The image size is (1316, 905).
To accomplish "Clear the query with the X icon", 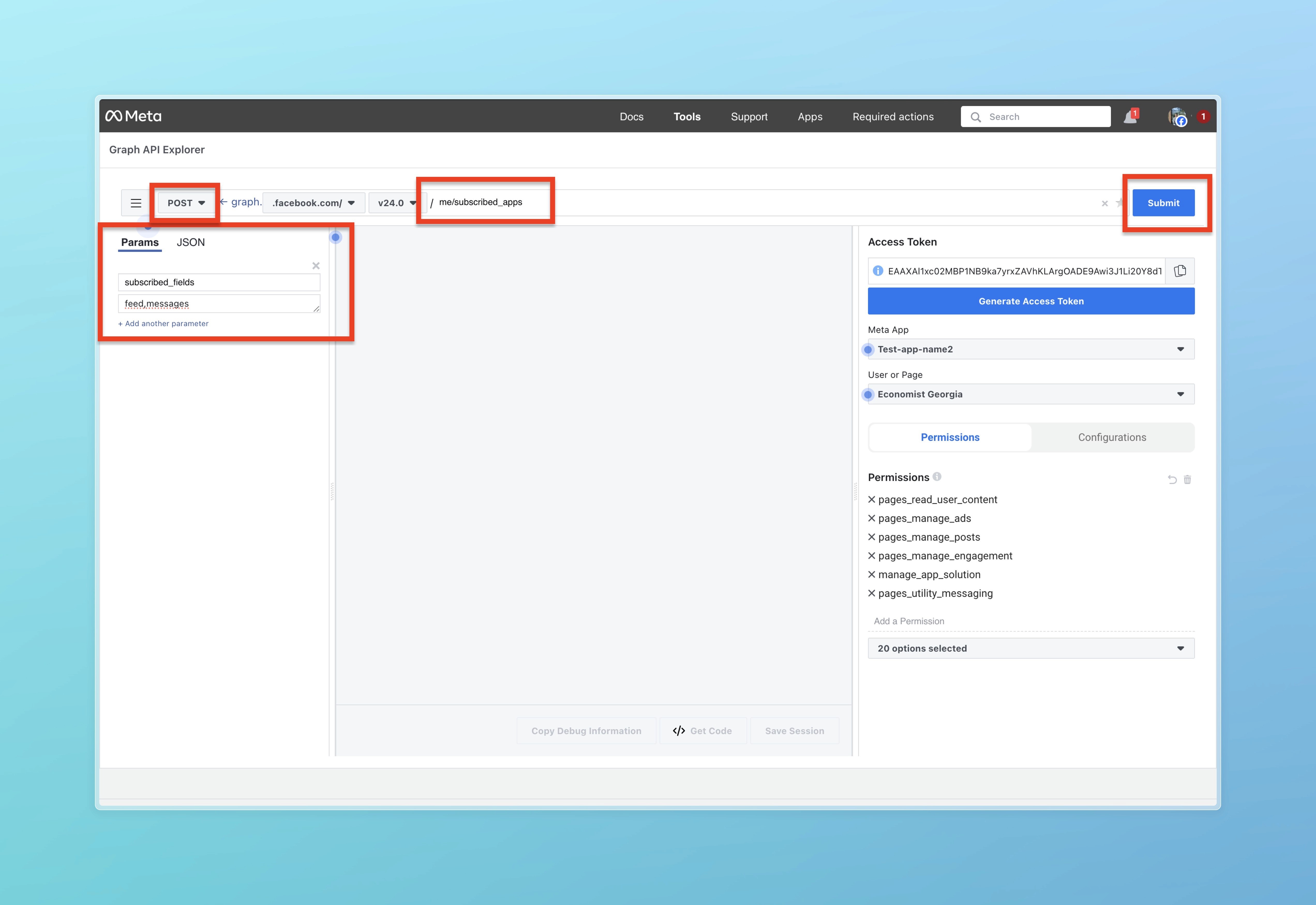I will pyautogui.click(x=1104, y=203).
